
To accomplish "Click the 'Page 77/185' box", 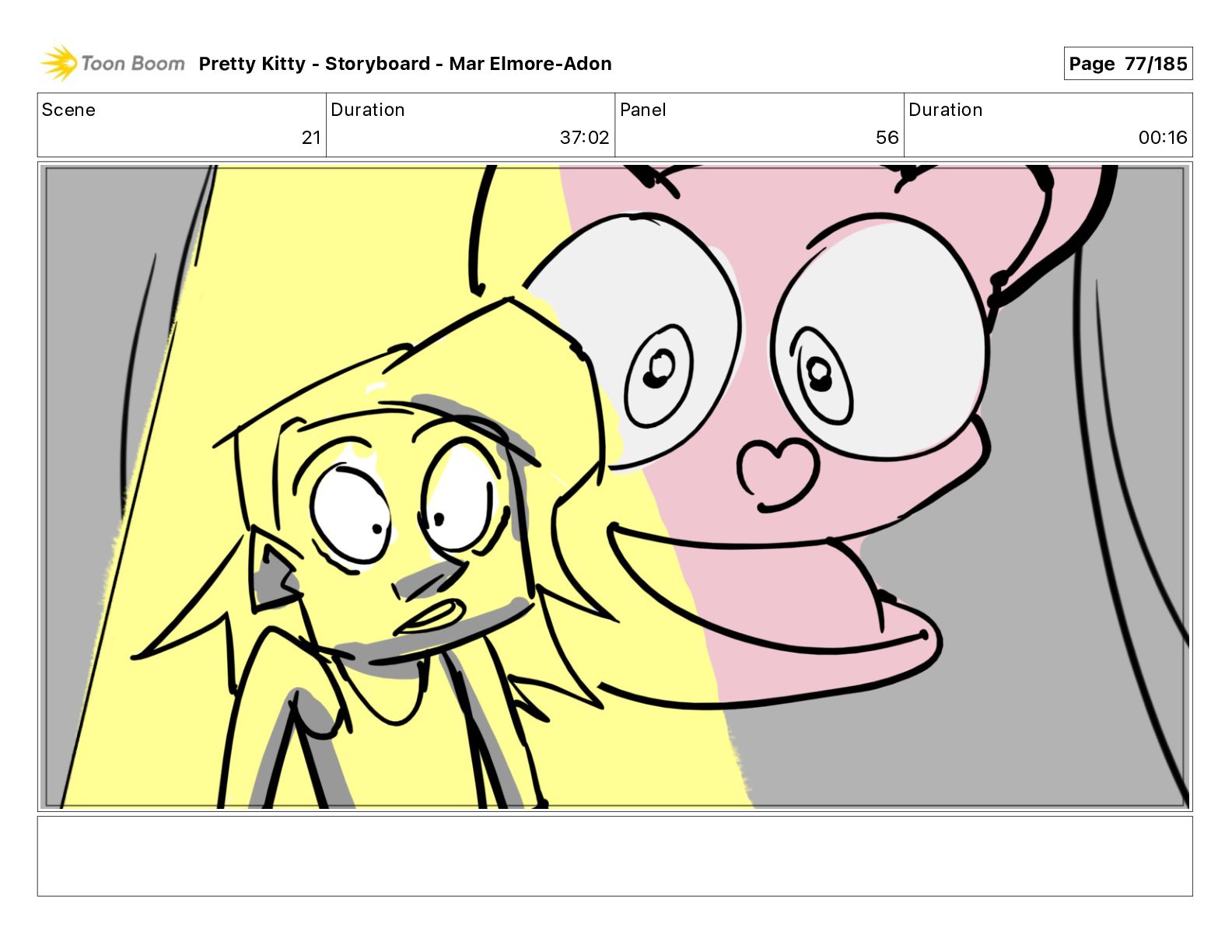I will 1128,64.
